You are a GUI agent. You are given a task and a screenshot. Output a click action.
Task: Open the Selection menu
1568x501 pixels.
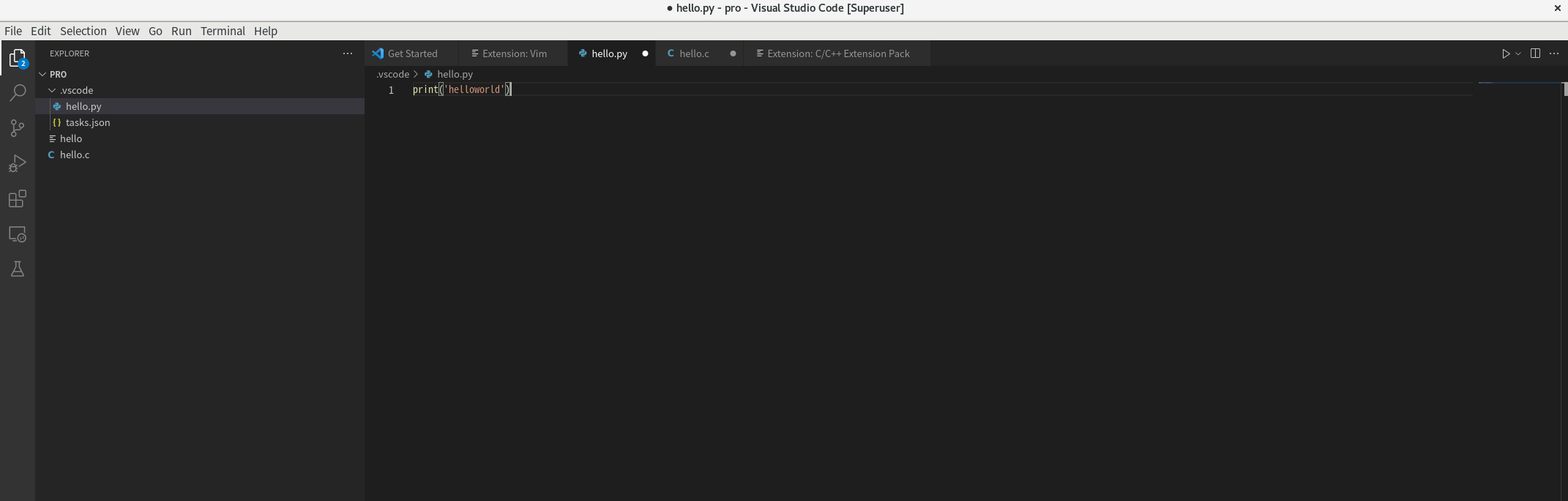(x=83, y=31)
